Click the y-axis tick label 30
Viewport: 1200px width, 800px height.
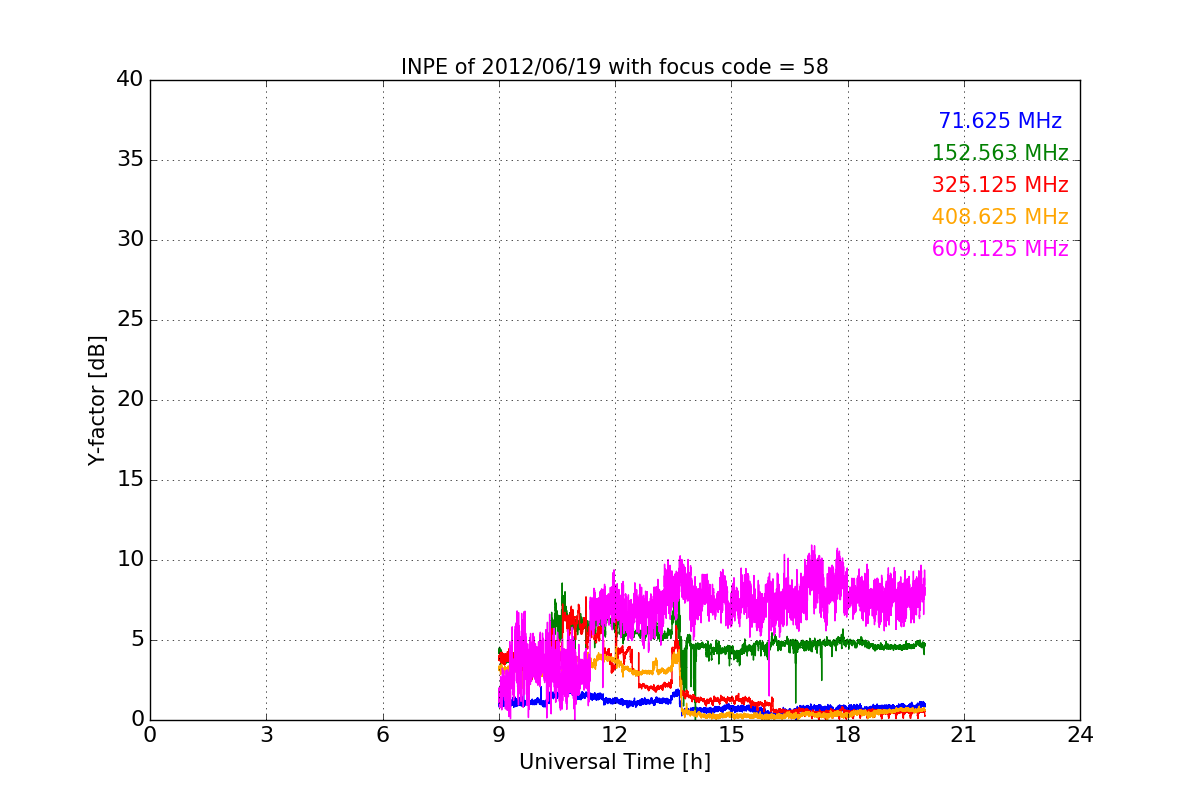coord(129,240)
